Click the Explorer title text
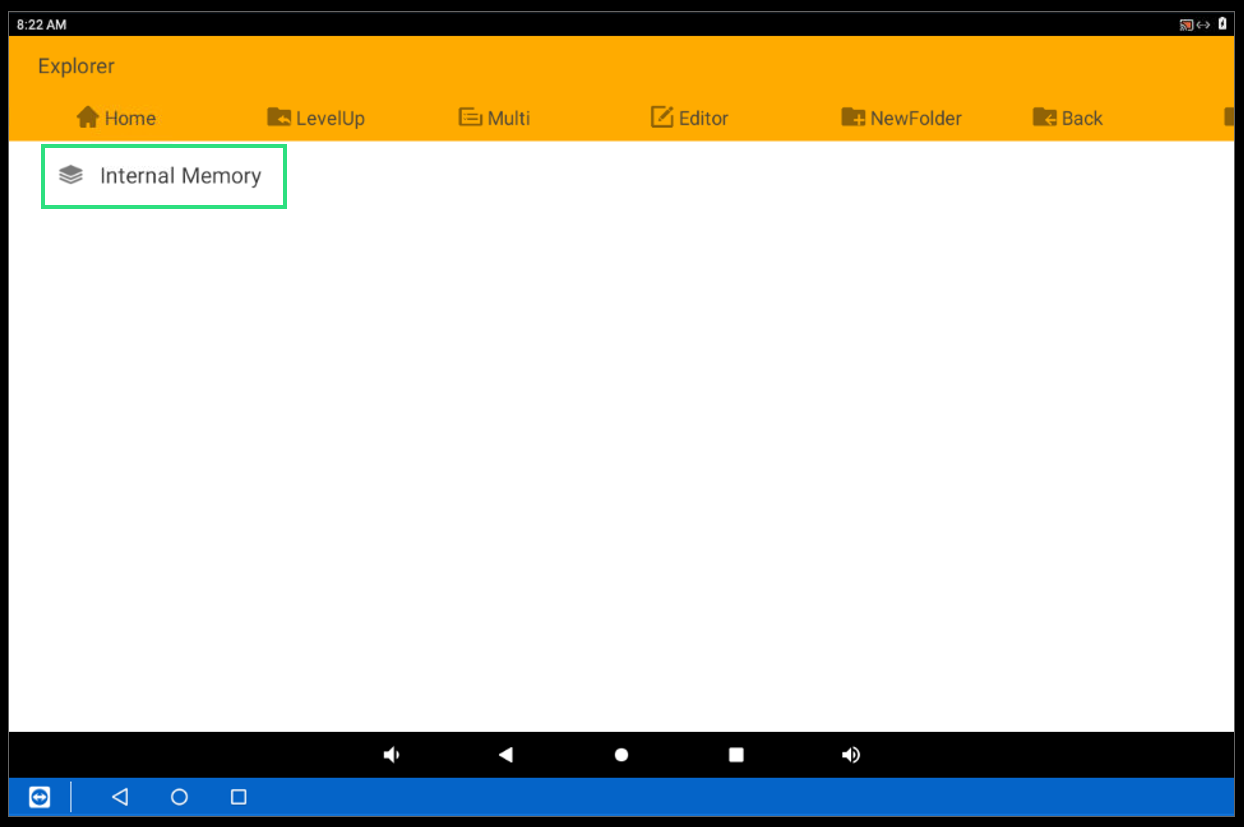1244x827 pixels. (x=76, y=66)
